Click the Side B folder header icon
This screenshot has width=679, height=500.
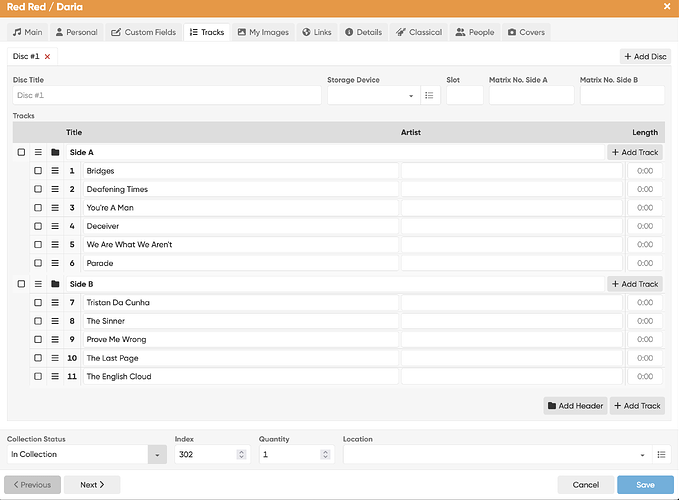55,284
